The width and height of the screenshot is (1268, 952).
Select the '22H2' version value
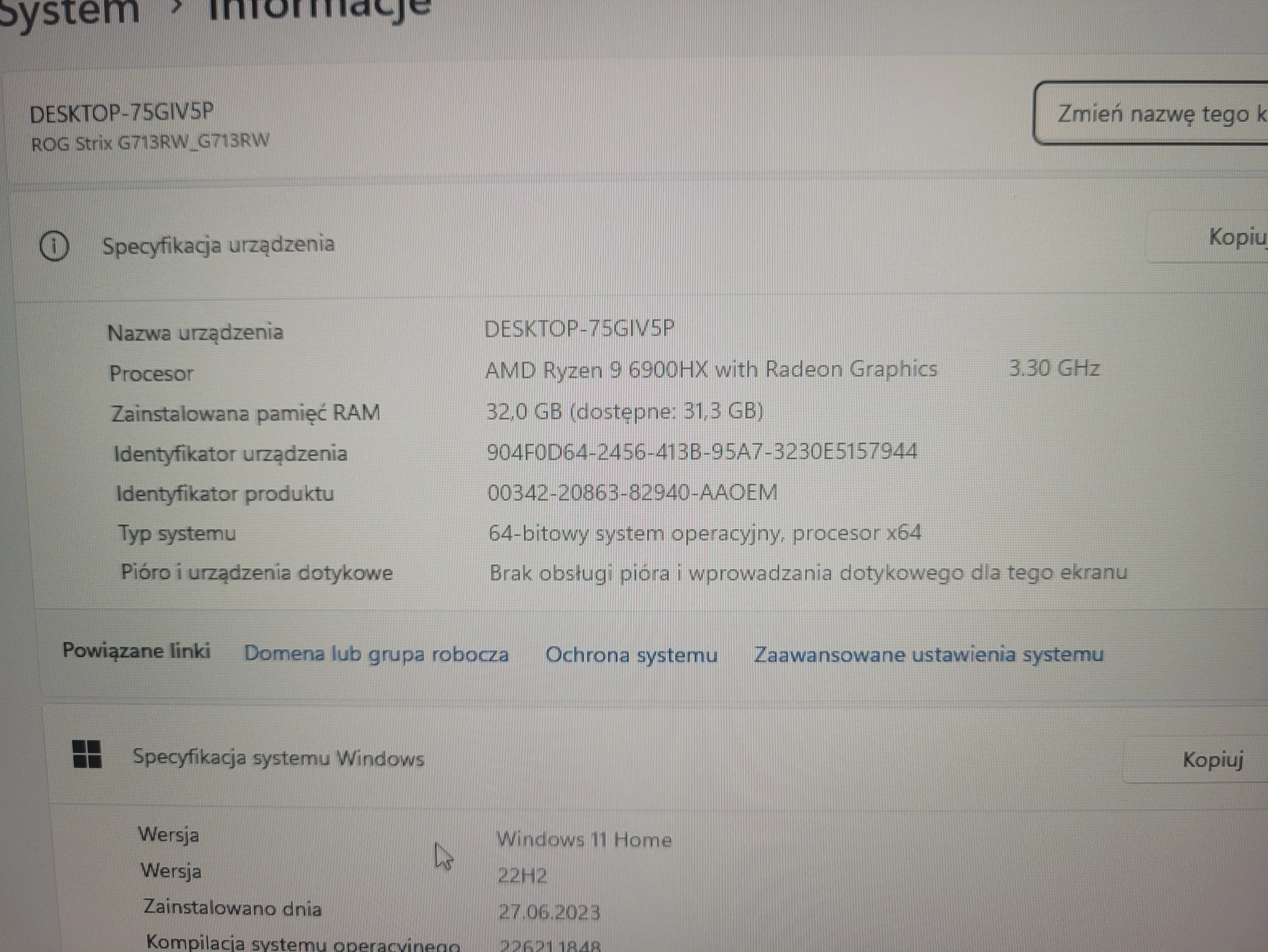point(522,875)
